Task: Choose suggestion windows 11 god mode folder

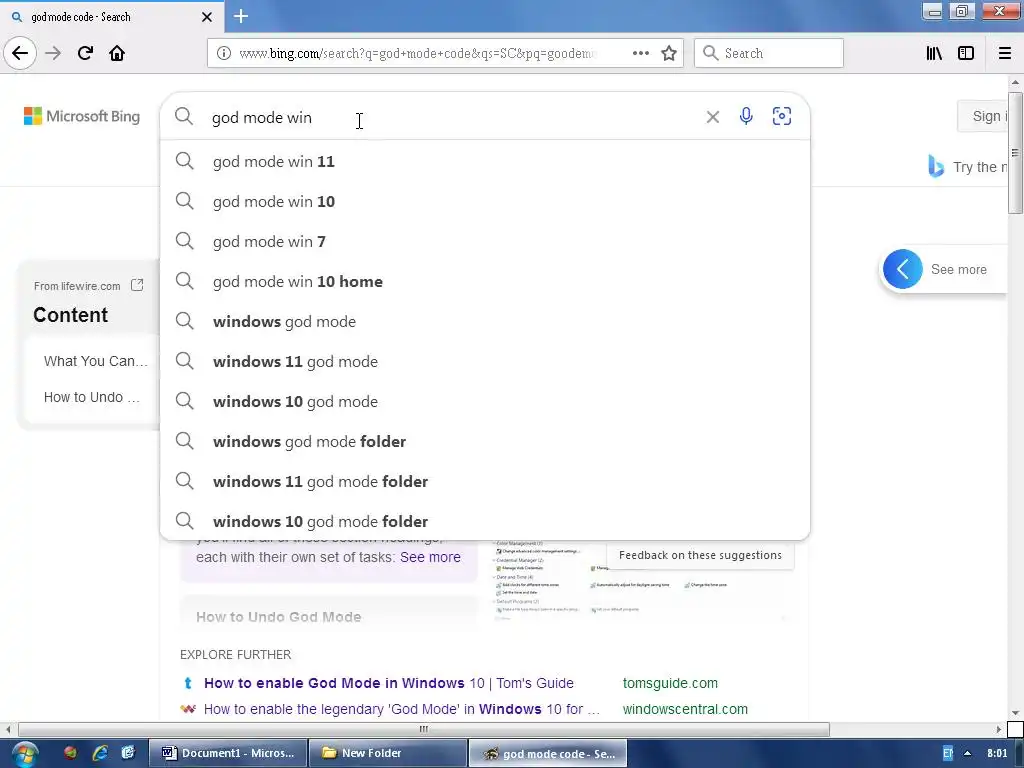Action: click(485, 481)
